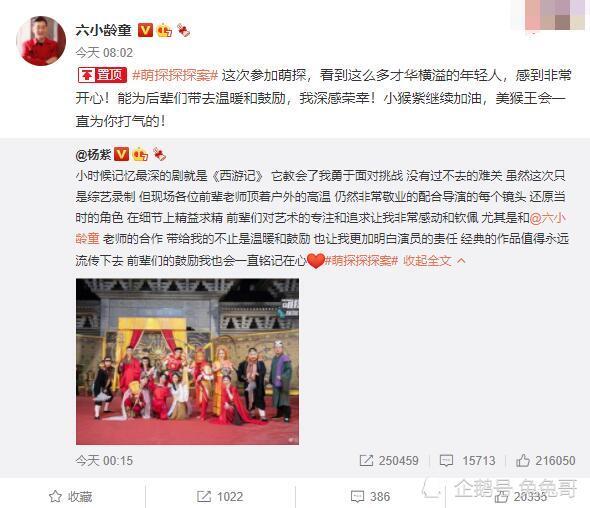Viewport: 590px width, 508px height.
Task: Click the orange V verified badge beside 六小龄童
Action: click(145, 30)
